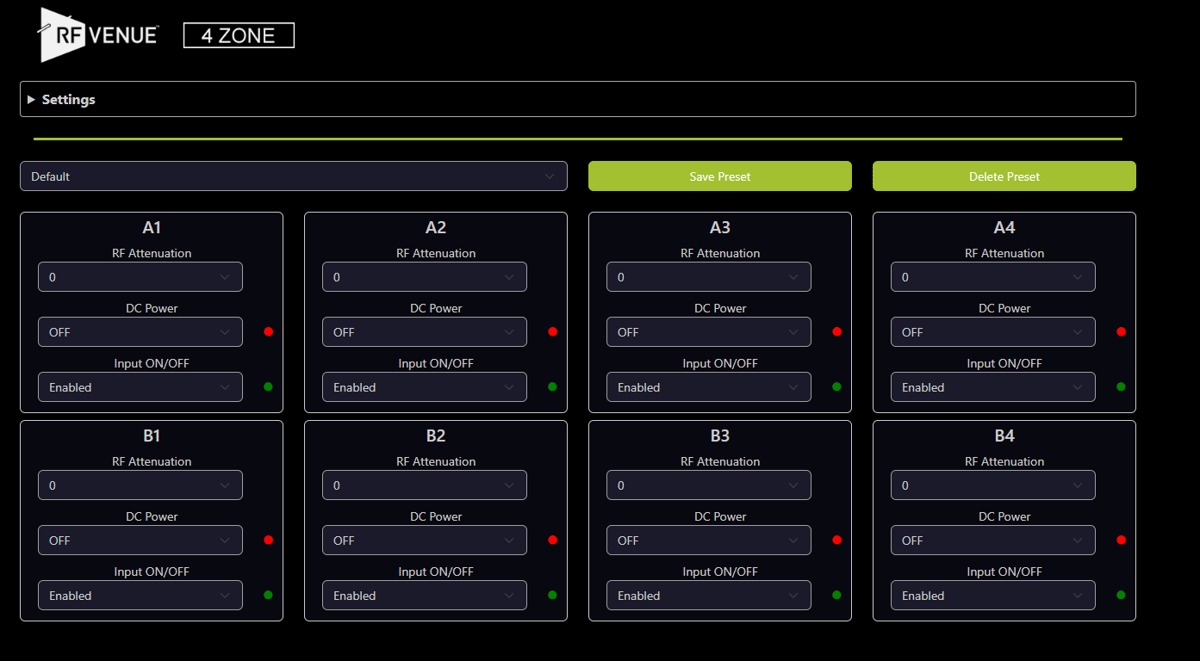This screenshot has height=661, width=1200.
Task: Open the Default preset dropdown
Action: [294, 176]
